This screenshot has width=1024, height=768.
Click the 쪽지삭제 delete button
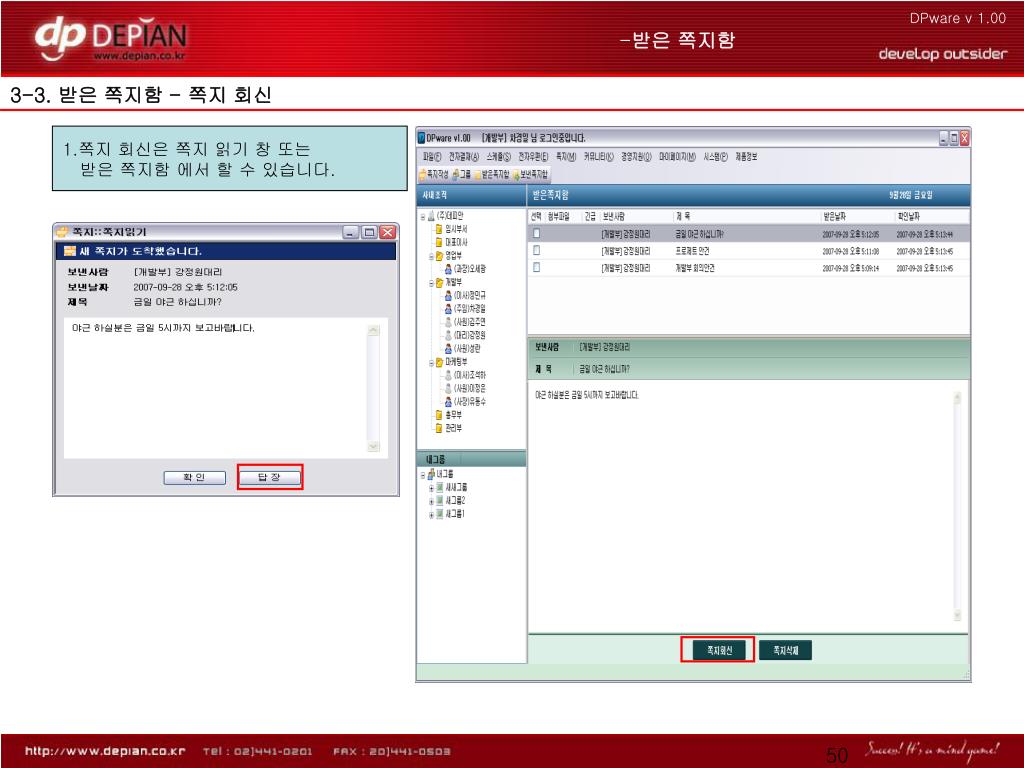click(x=785, y=650)
